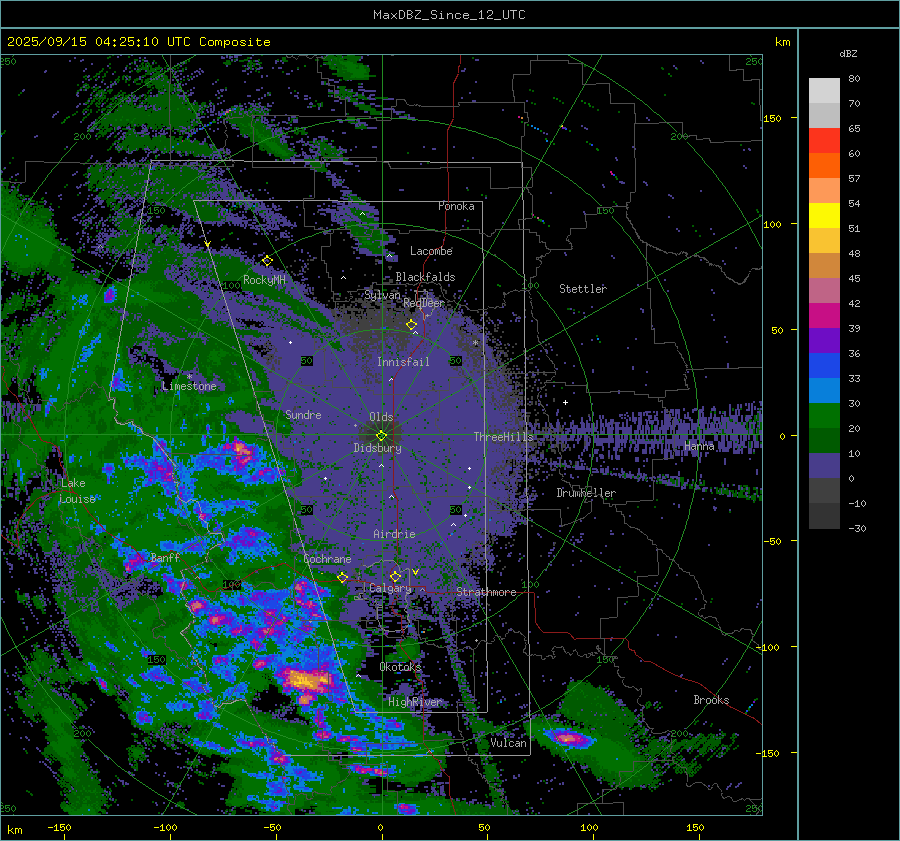The width and height of the screenshot is (900, 841).
Task: Click the 80 value atop the legend
Action: tap(854, 79)
